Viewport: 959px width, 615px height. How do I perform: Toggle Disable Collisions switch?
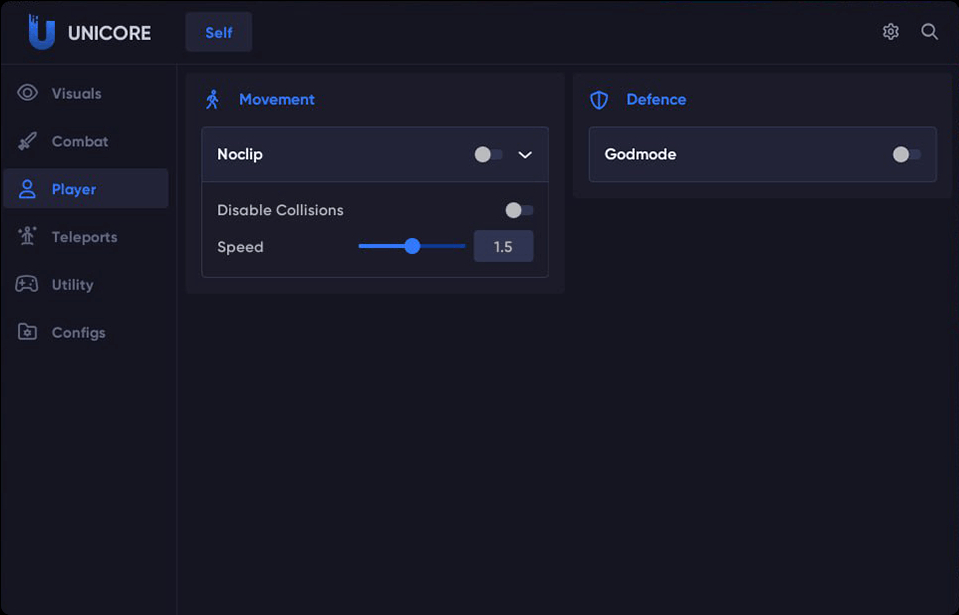519,210
